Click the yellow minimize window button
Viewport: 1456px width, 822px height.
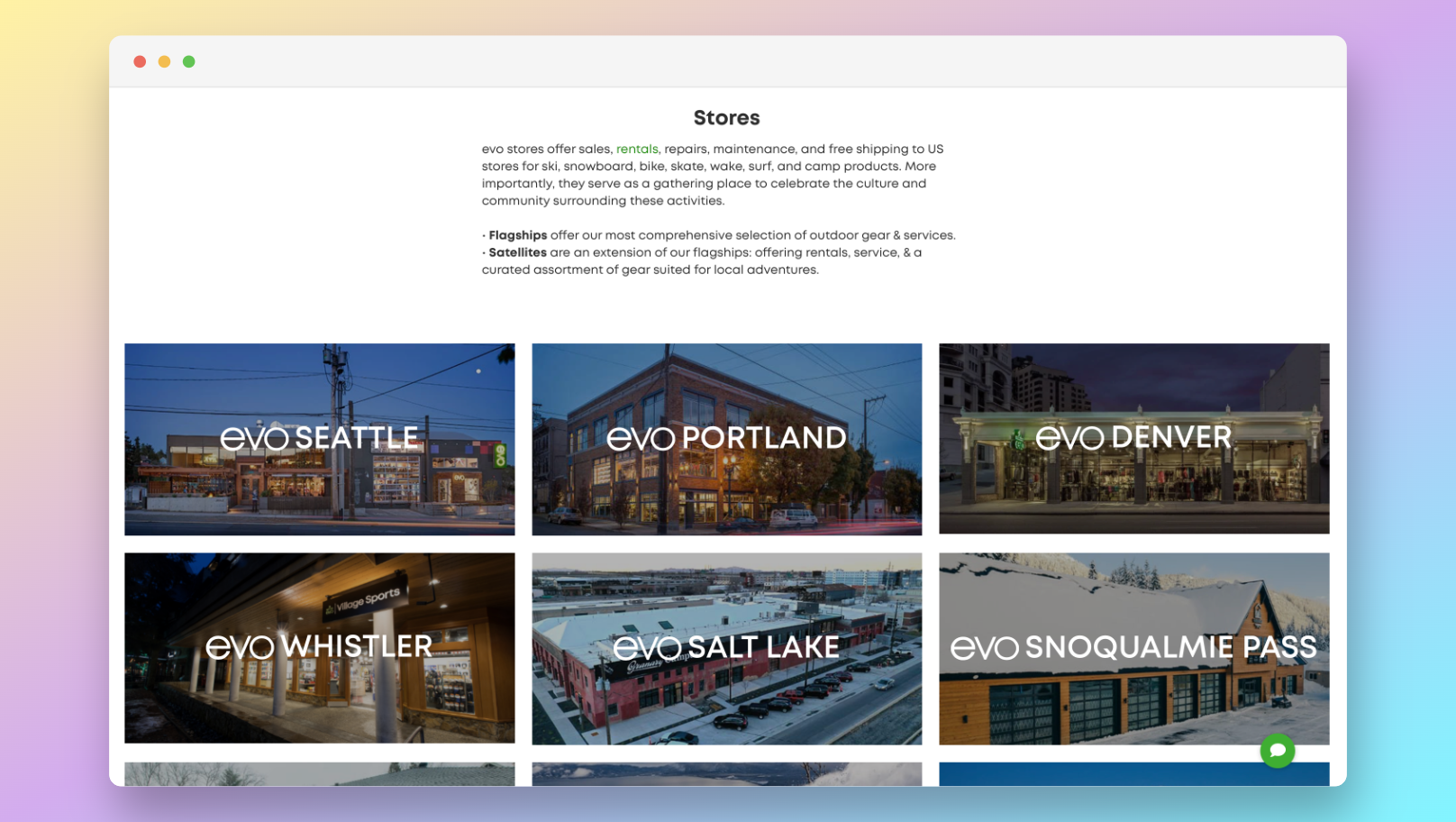[164, 61]
